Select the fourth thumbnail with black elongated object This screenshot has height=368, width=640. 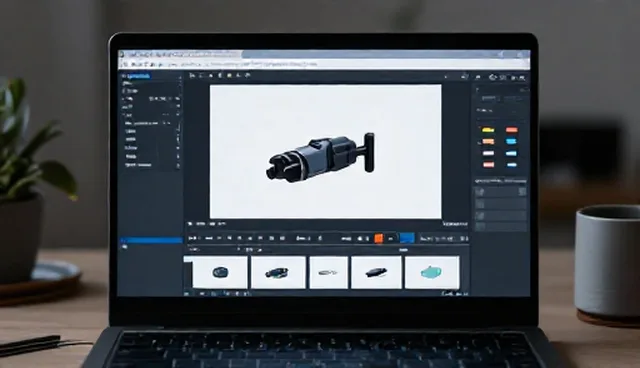pos(376,272)
